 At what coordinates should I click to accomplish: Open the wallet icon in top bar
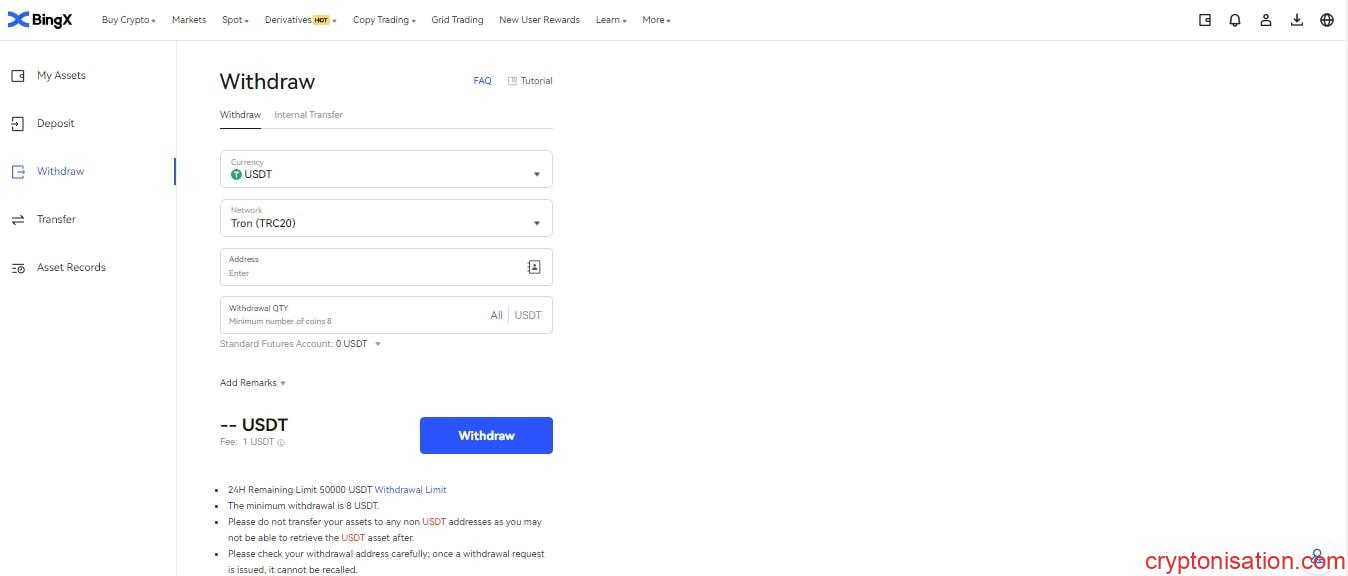click(1205, 20)
